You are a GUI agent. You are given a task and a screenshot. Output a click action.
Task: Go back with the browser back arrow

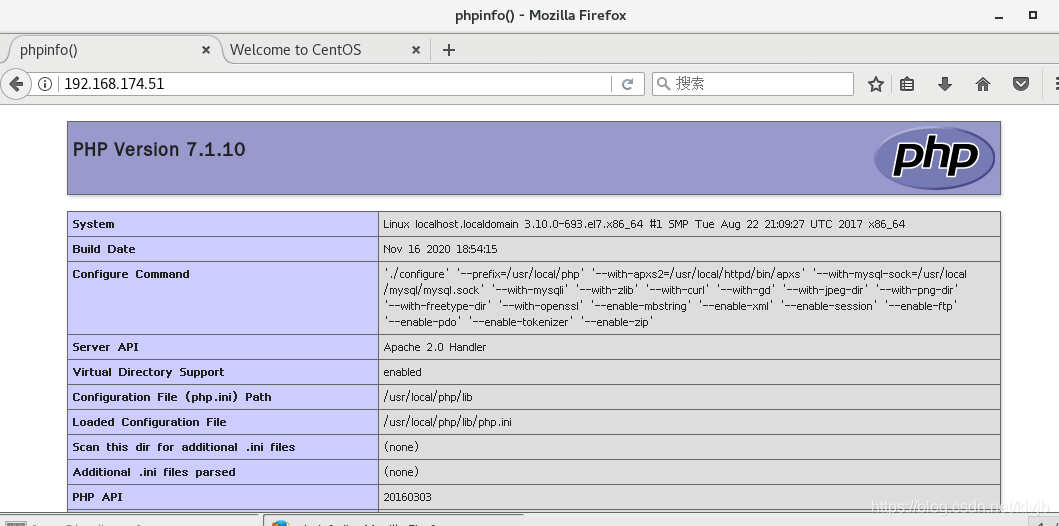[15, 84]
